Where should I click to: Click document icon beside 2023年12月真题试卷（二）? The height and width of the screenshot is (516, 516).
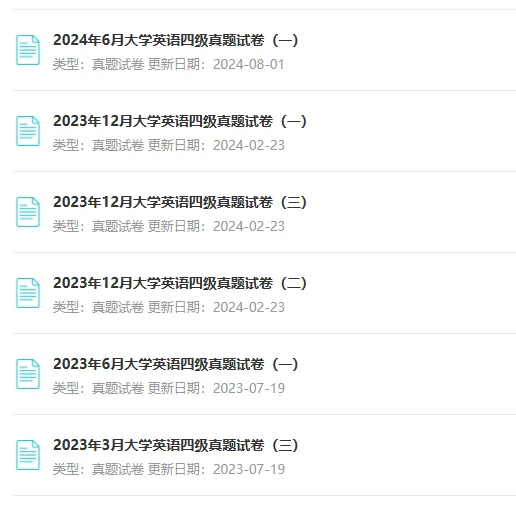[x=28, y=293]
